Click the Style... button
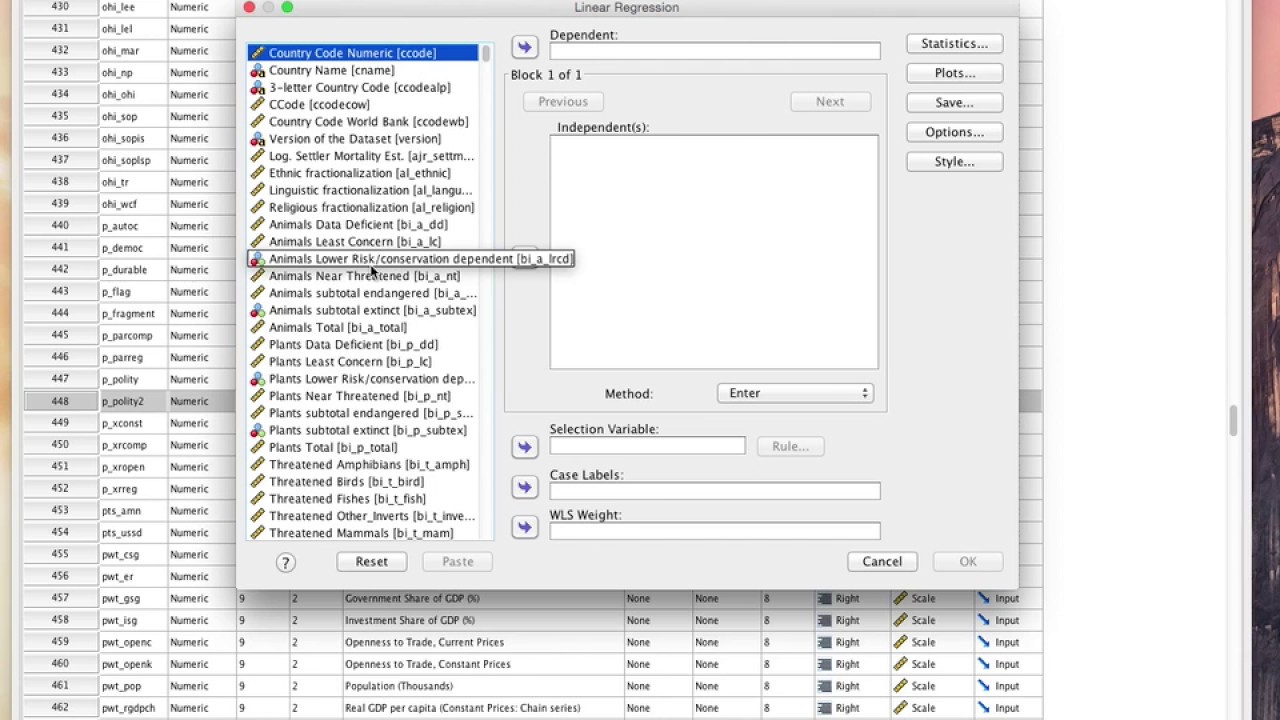This screenshot has width=1280, height=720. pyautogui.click(x=954, y=162)
